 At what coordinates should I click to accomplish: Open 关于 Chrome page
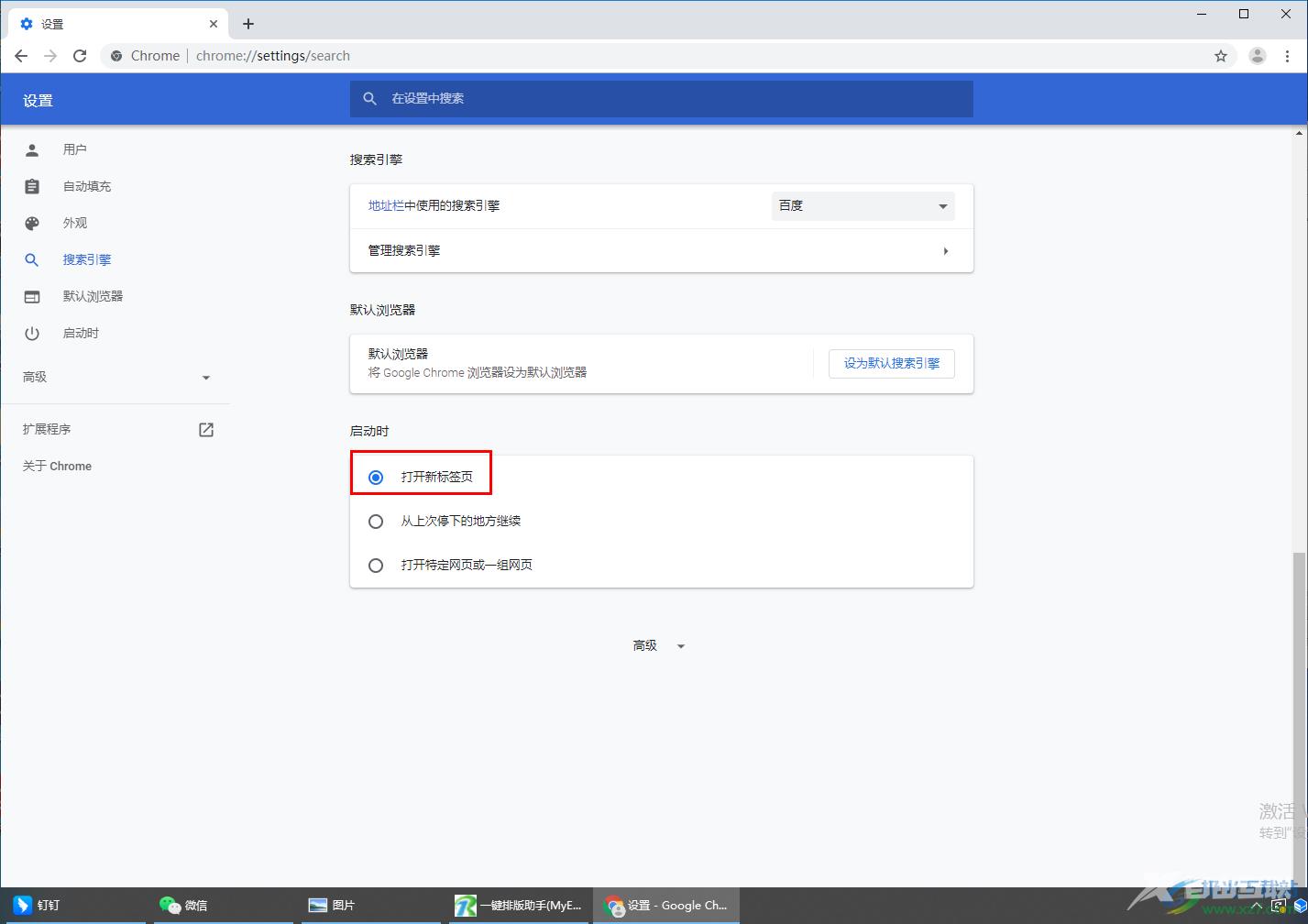(57, 466)
